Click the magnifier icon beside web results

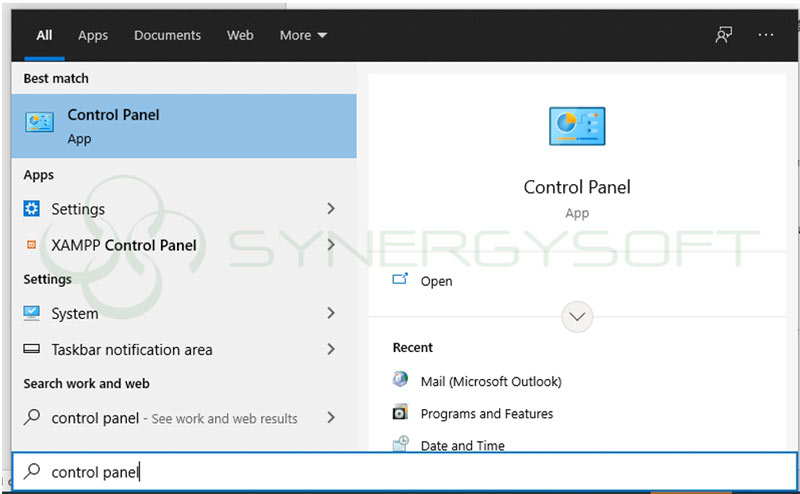(32, 417)
